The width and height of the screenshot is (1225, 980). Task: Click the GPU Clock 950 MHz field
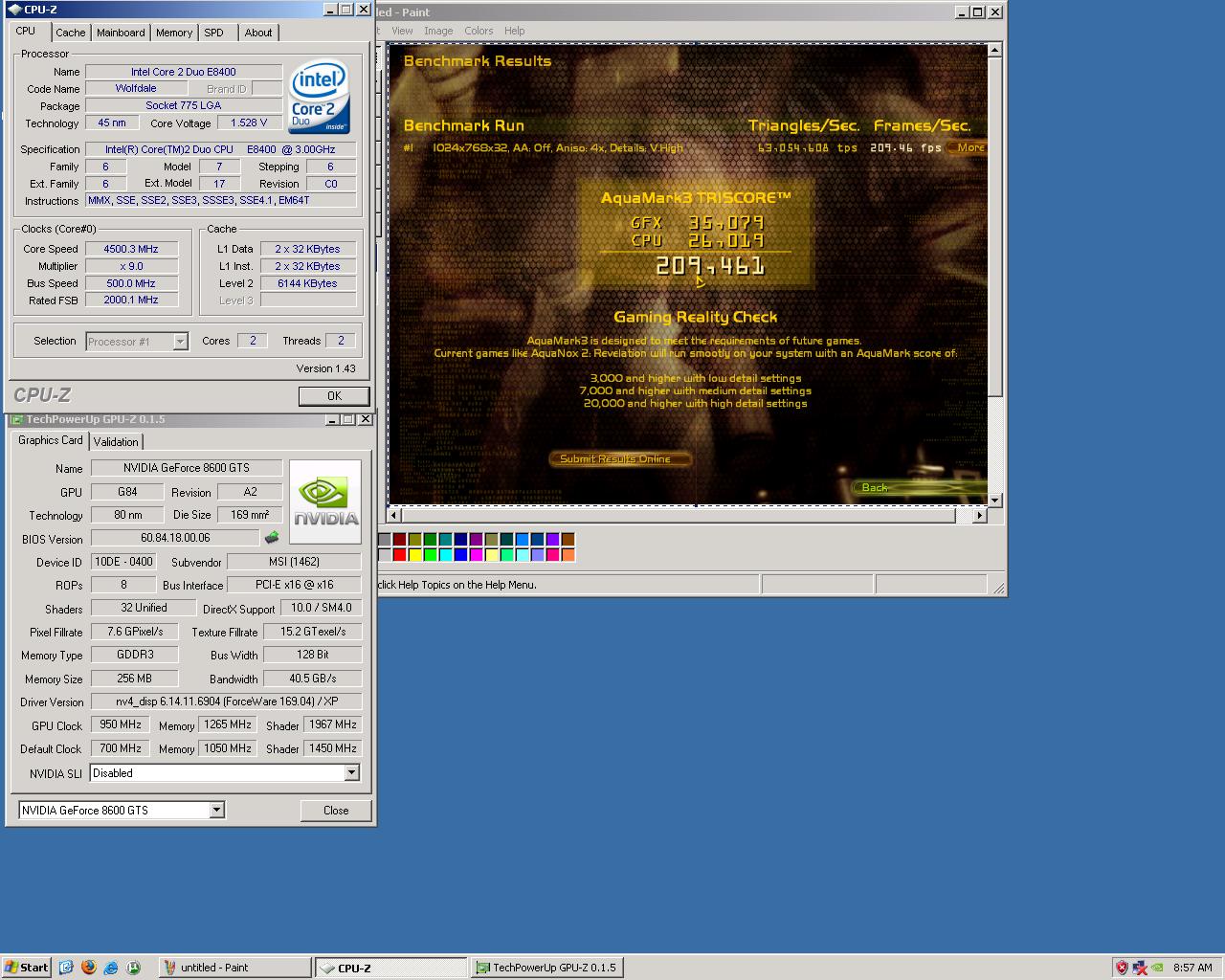122,724
